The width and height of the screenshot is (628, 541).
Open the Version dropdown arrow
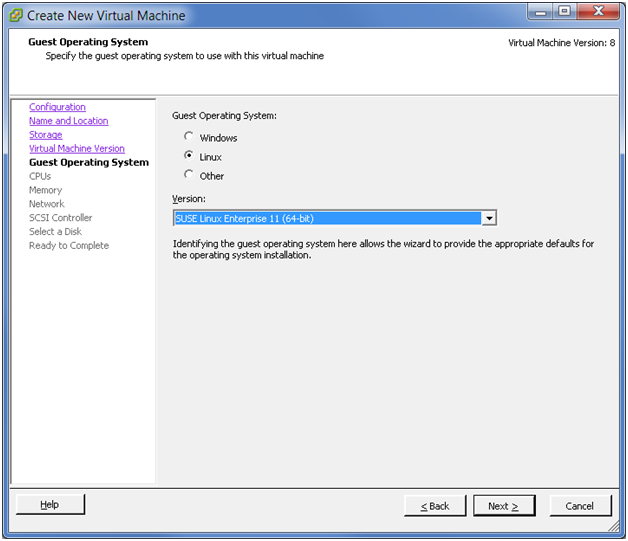click(489, 218)
